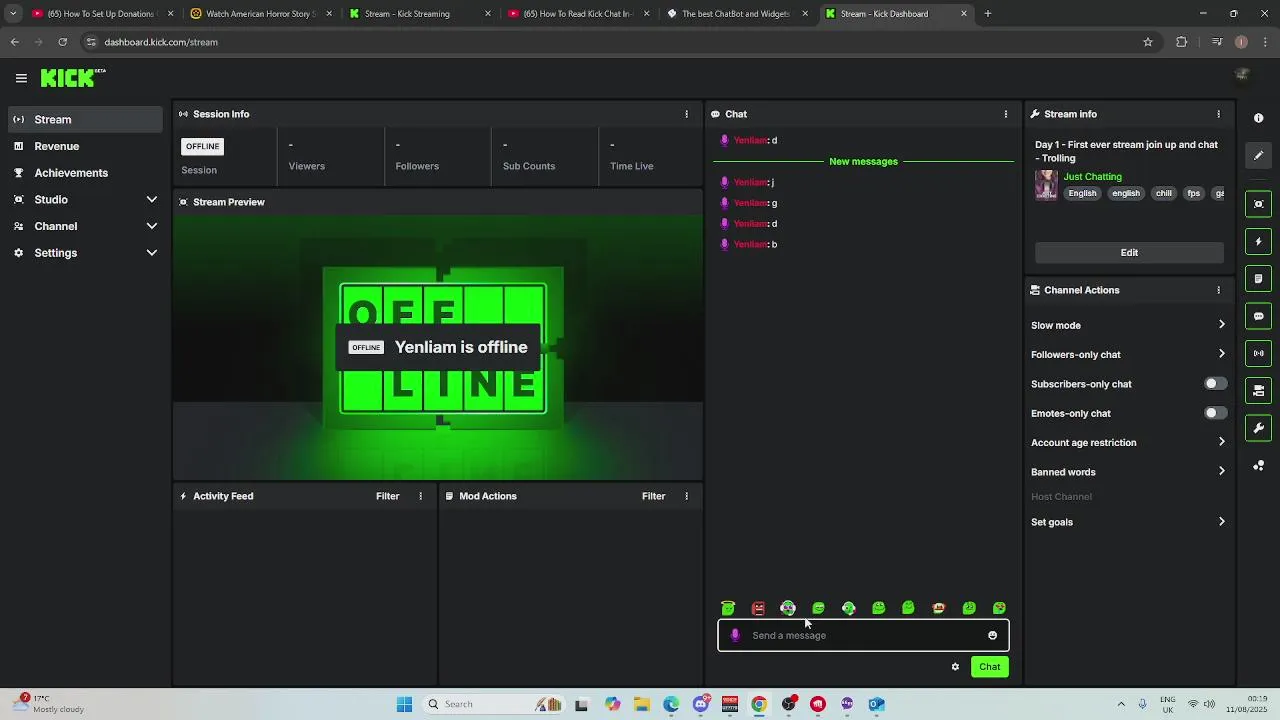Switch to Watch American Horror Story tab
The width and height of the screenshot is (1280, 720).
(260, 14)
